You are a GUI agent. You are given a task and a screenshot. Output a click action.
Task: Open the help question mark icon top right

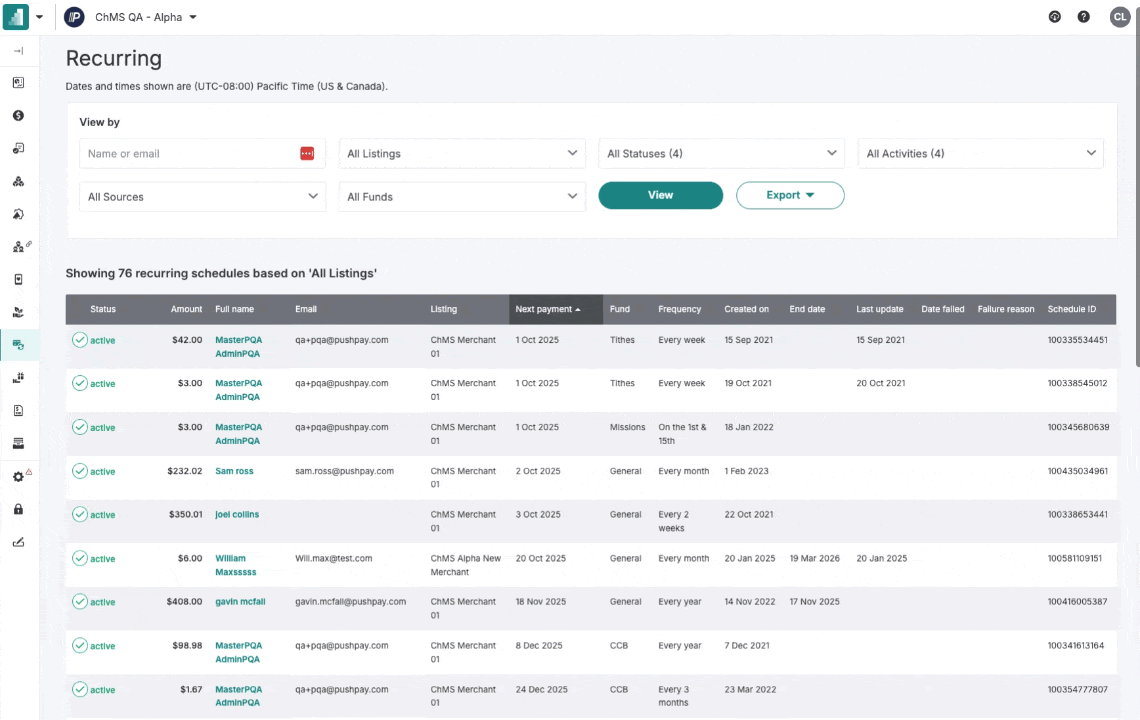click(1083, 16)
